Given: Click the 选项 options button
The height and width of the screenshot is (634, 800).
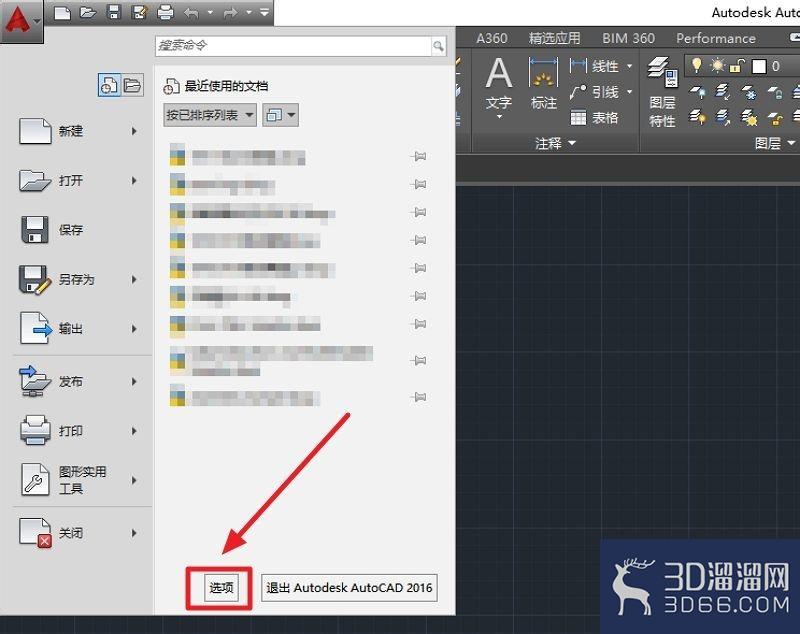Looking at the screenshot, I should [221, 588].
